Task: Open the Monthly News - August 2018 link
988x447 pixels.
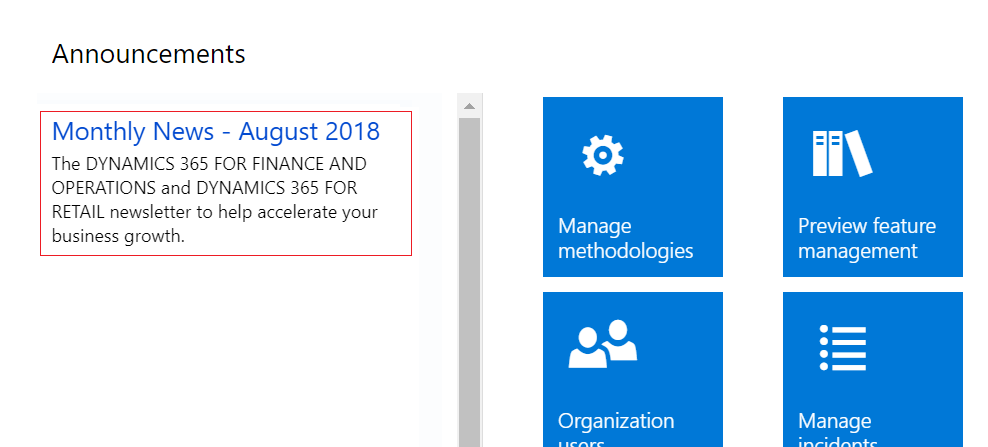Action: (215, 132)
